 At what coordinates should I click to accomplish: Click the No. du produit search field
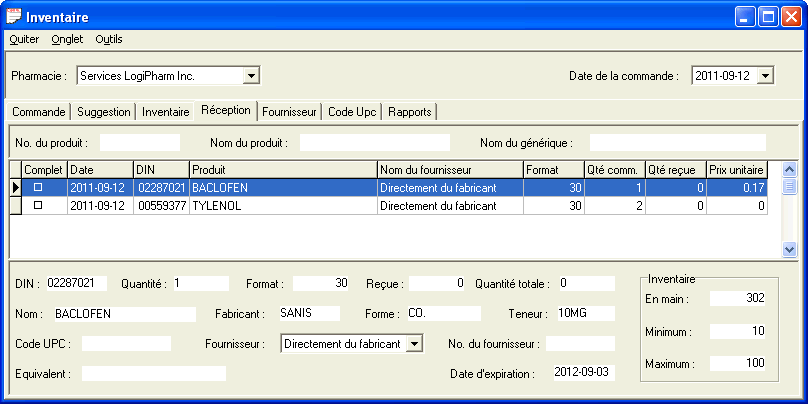coord(139,143)
